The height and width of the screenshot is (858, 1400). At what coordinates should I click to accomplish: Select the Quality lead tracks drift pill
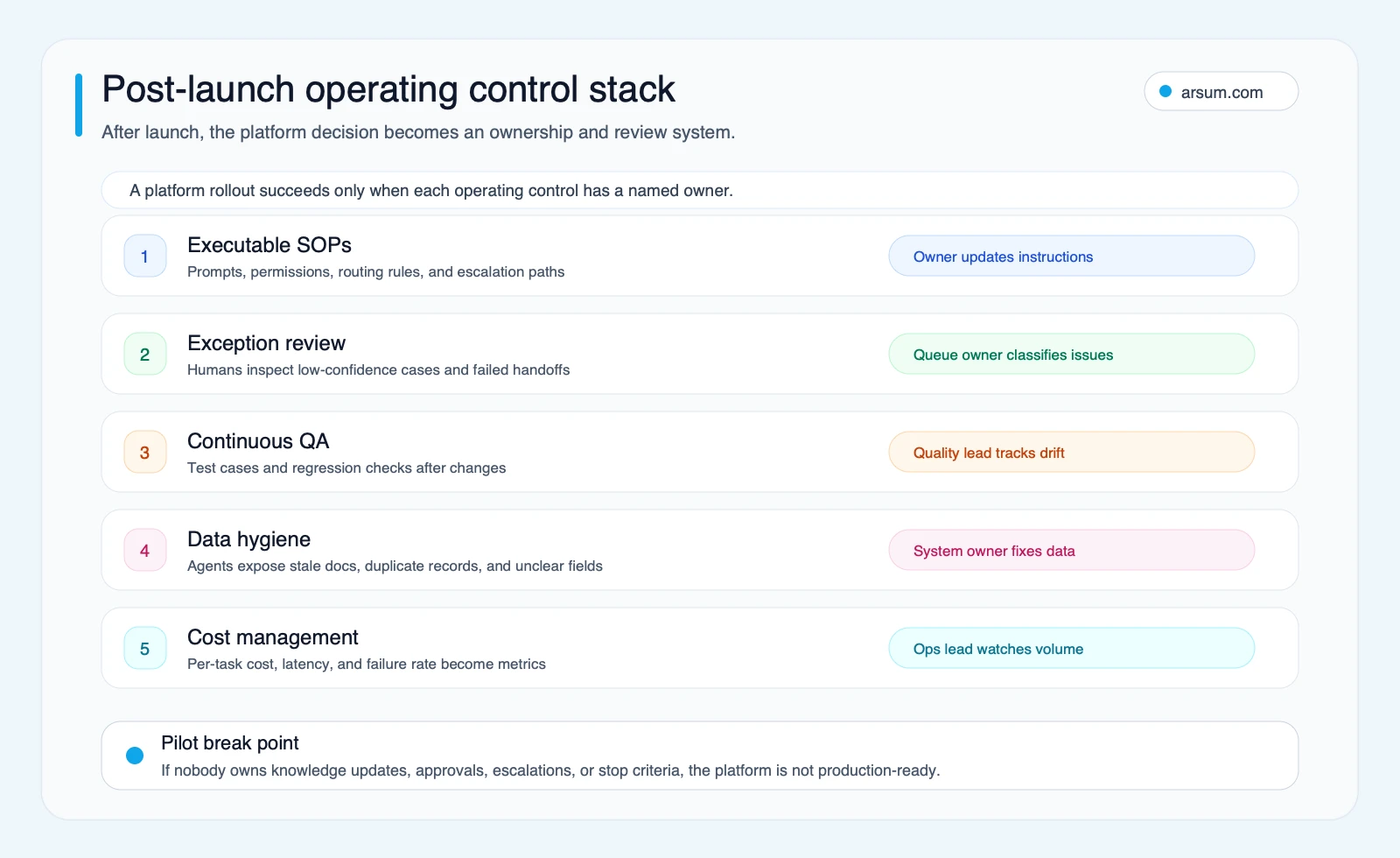(x=1072, y=452)
